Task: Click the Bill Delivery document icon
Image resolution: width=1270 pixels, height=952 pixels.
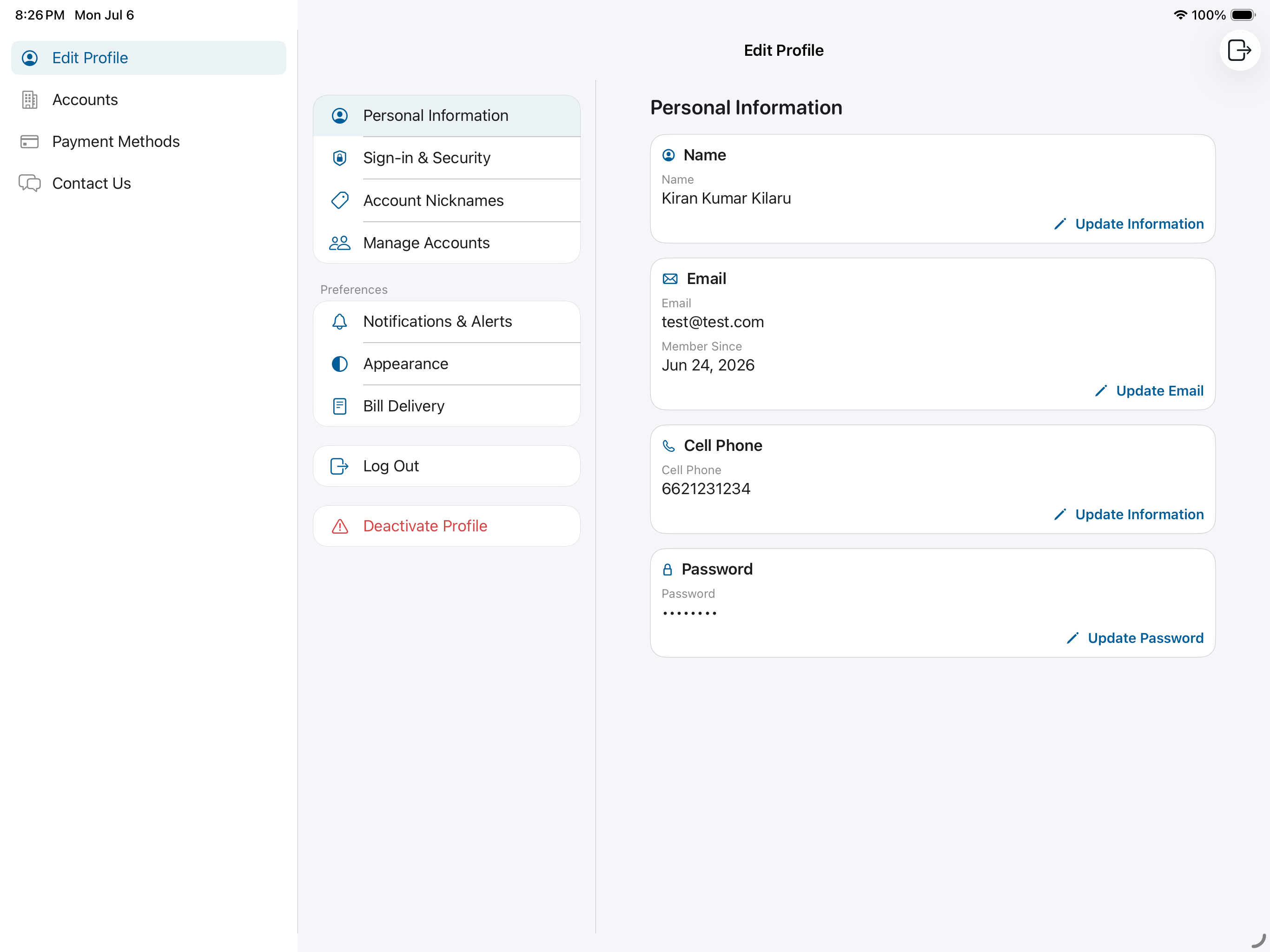Action: (340, 407)
